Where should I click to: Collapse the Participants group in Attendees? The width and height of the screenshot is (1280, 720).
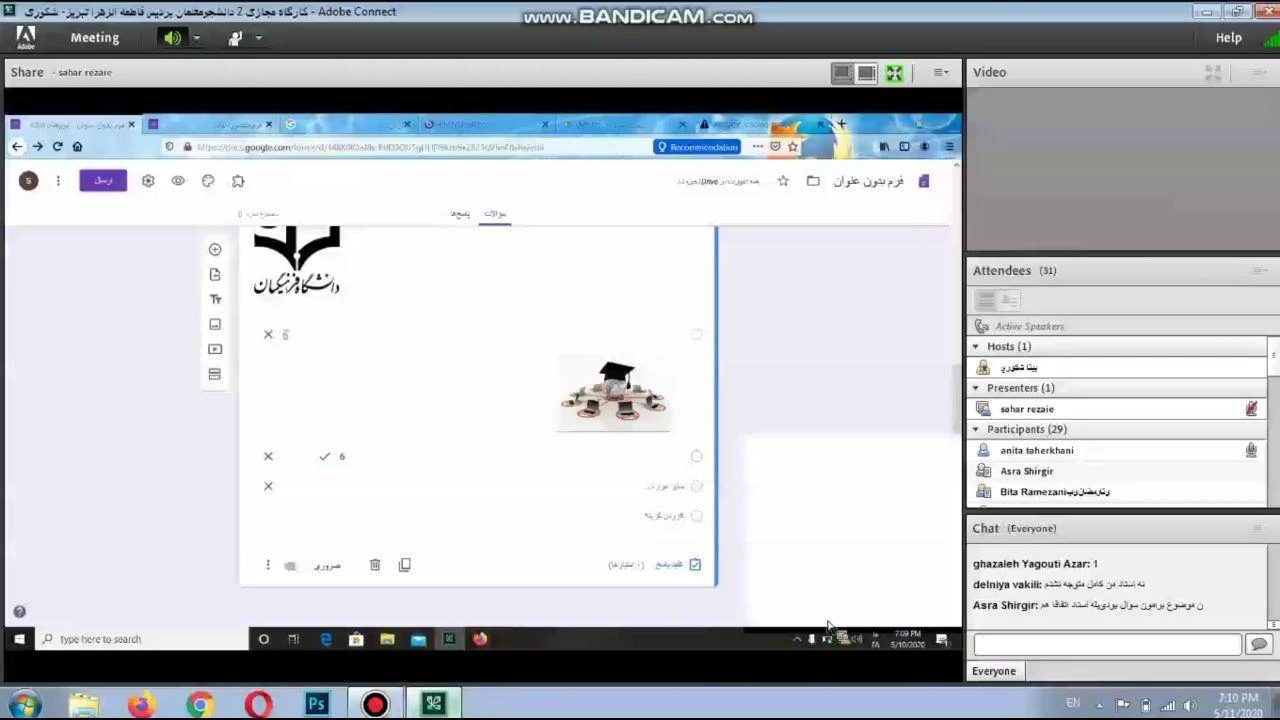tap(976, 430)
